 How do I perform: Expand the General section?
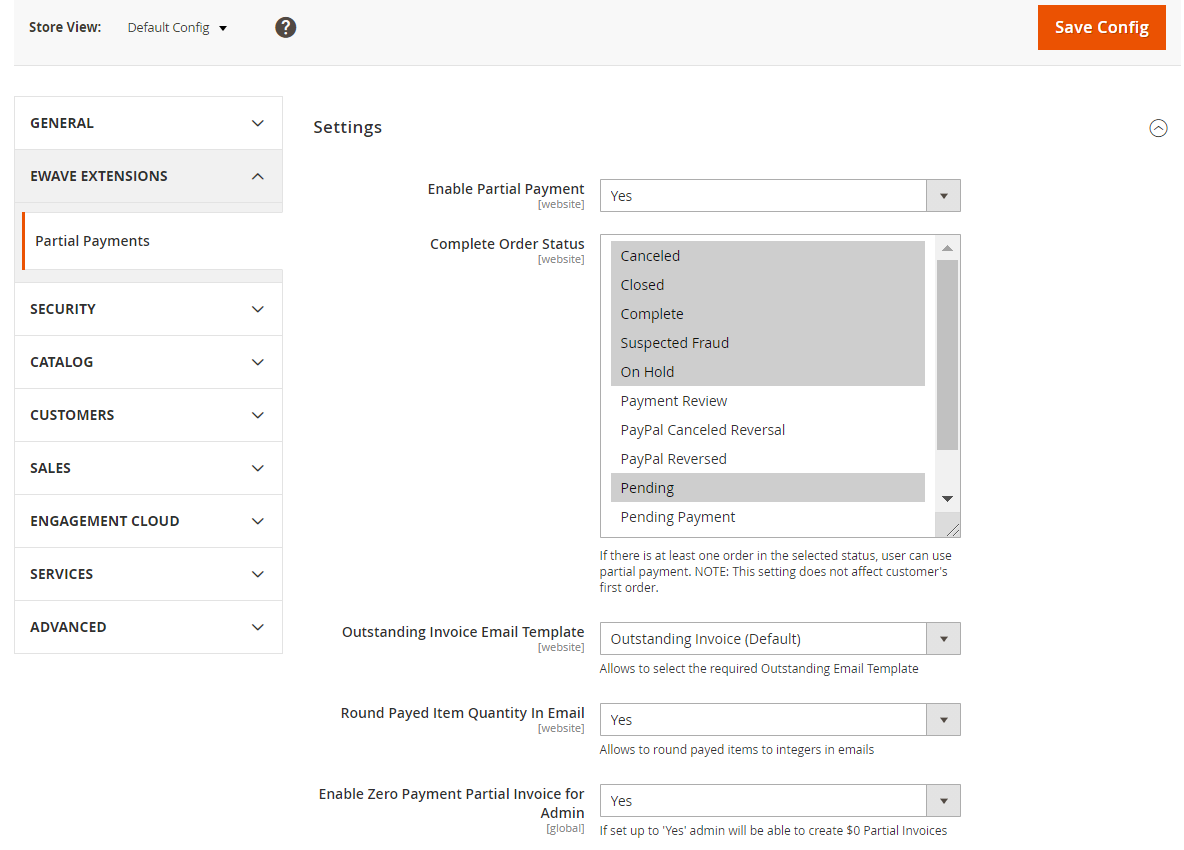(148, 123)
